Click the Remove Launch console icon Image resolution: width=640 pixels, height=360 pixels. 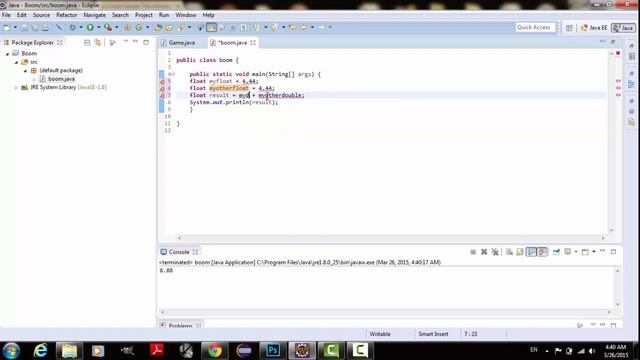pos(484,252)
